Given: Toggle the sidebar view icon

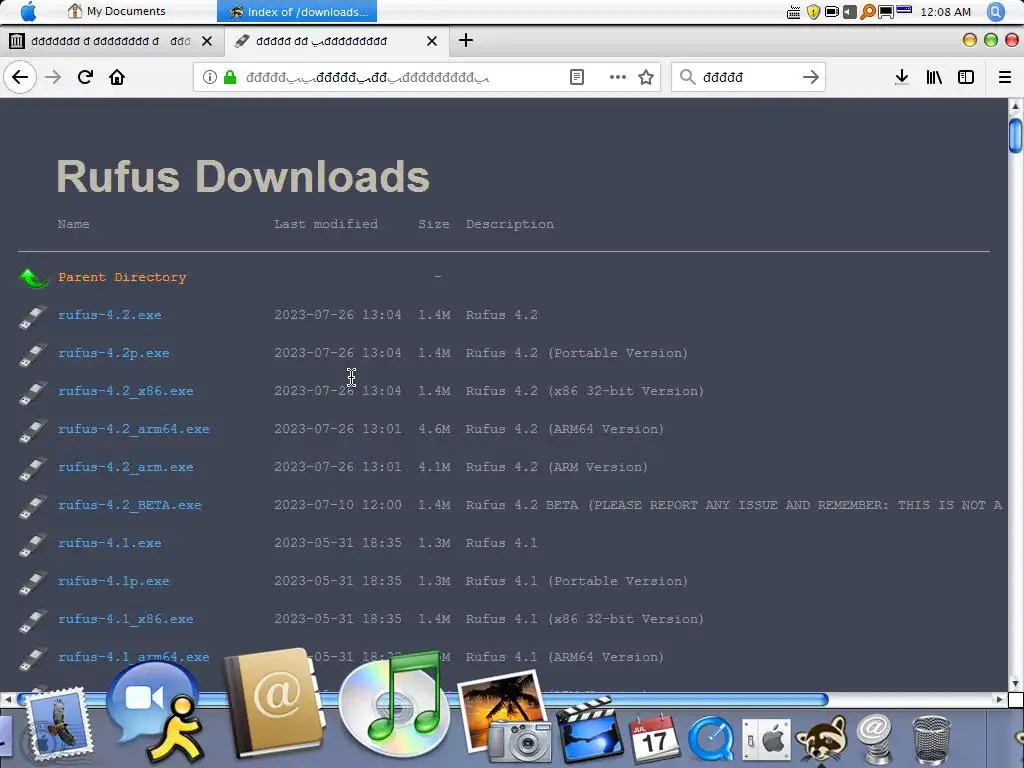Looking at the screenshot, I should tap(966, 77).
